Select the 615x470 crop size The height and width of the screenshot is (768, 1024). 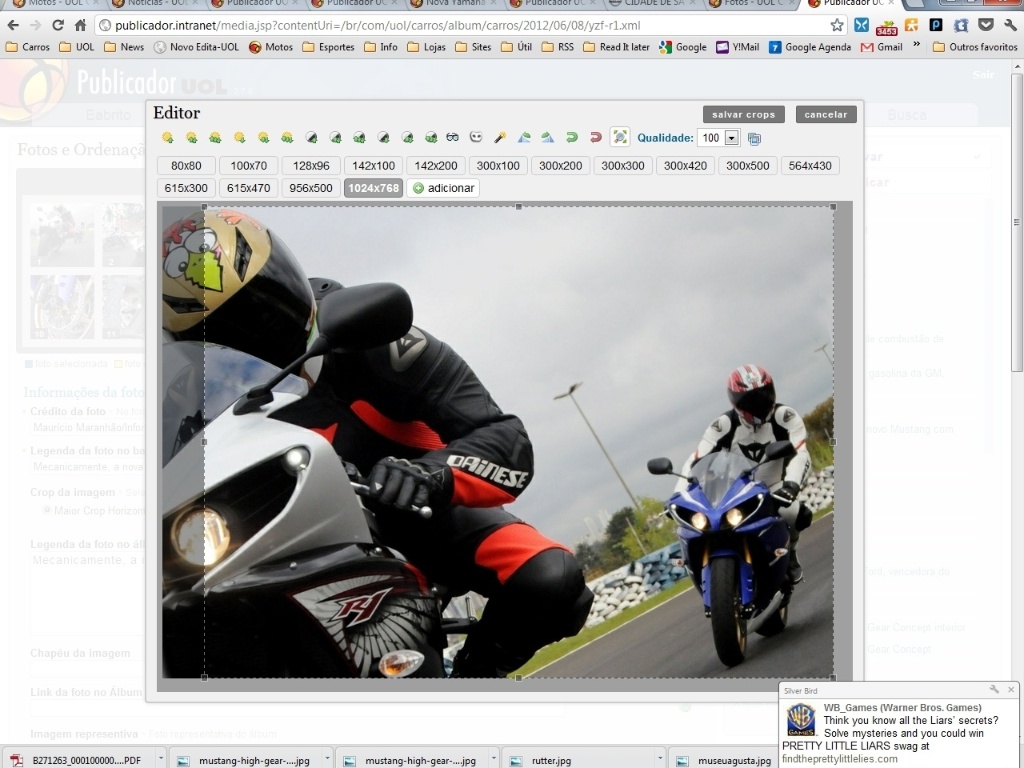coord(248,188)
